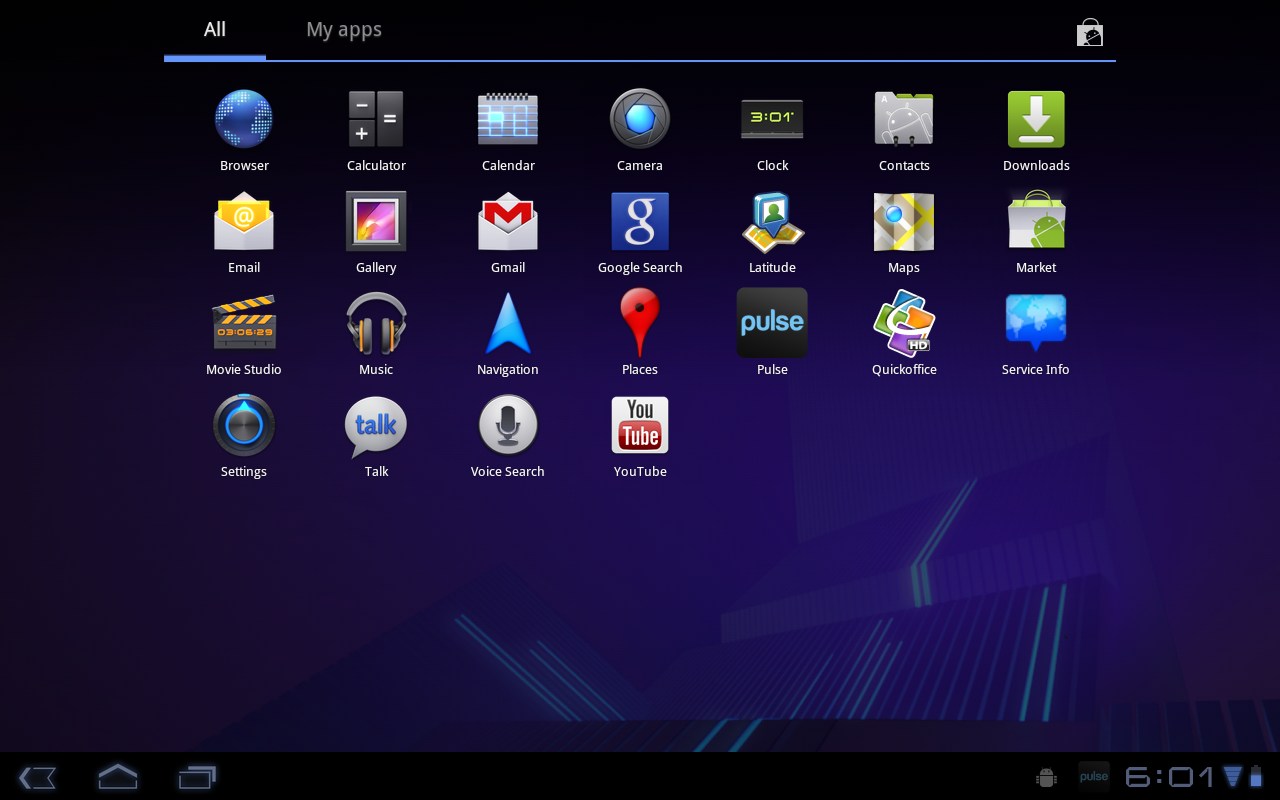
Task: Tap the Home button in system bar
Action: pyautogui.click(x=117, y=776)
